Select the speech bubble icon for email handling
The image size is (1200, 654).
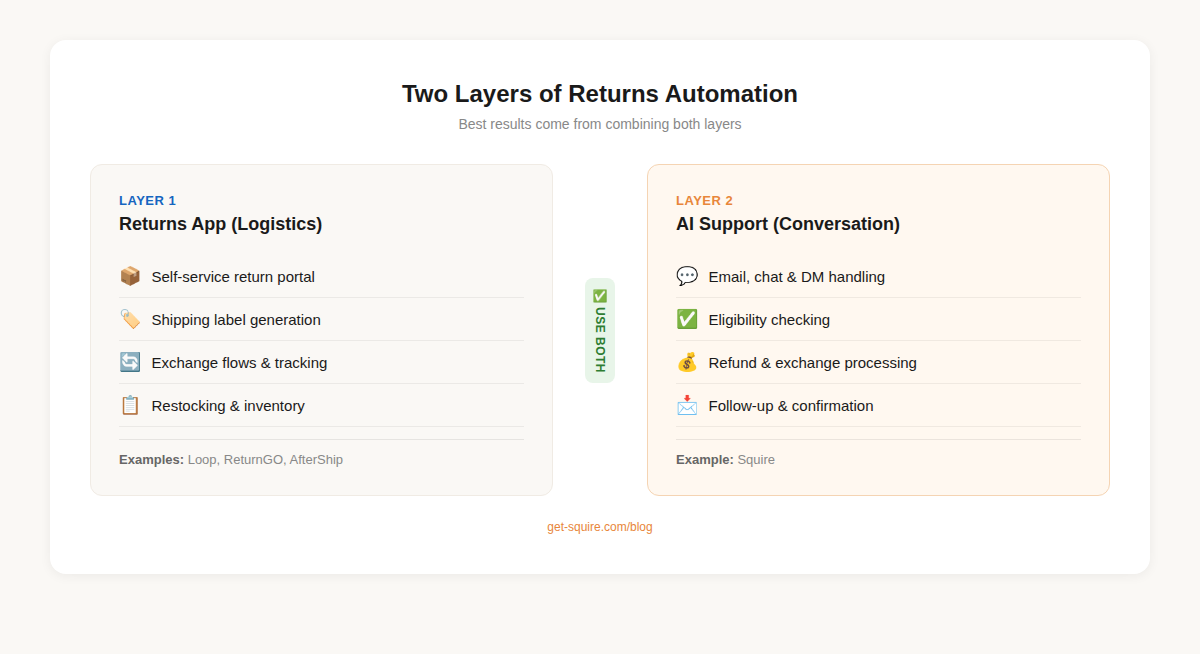(687, 276)
